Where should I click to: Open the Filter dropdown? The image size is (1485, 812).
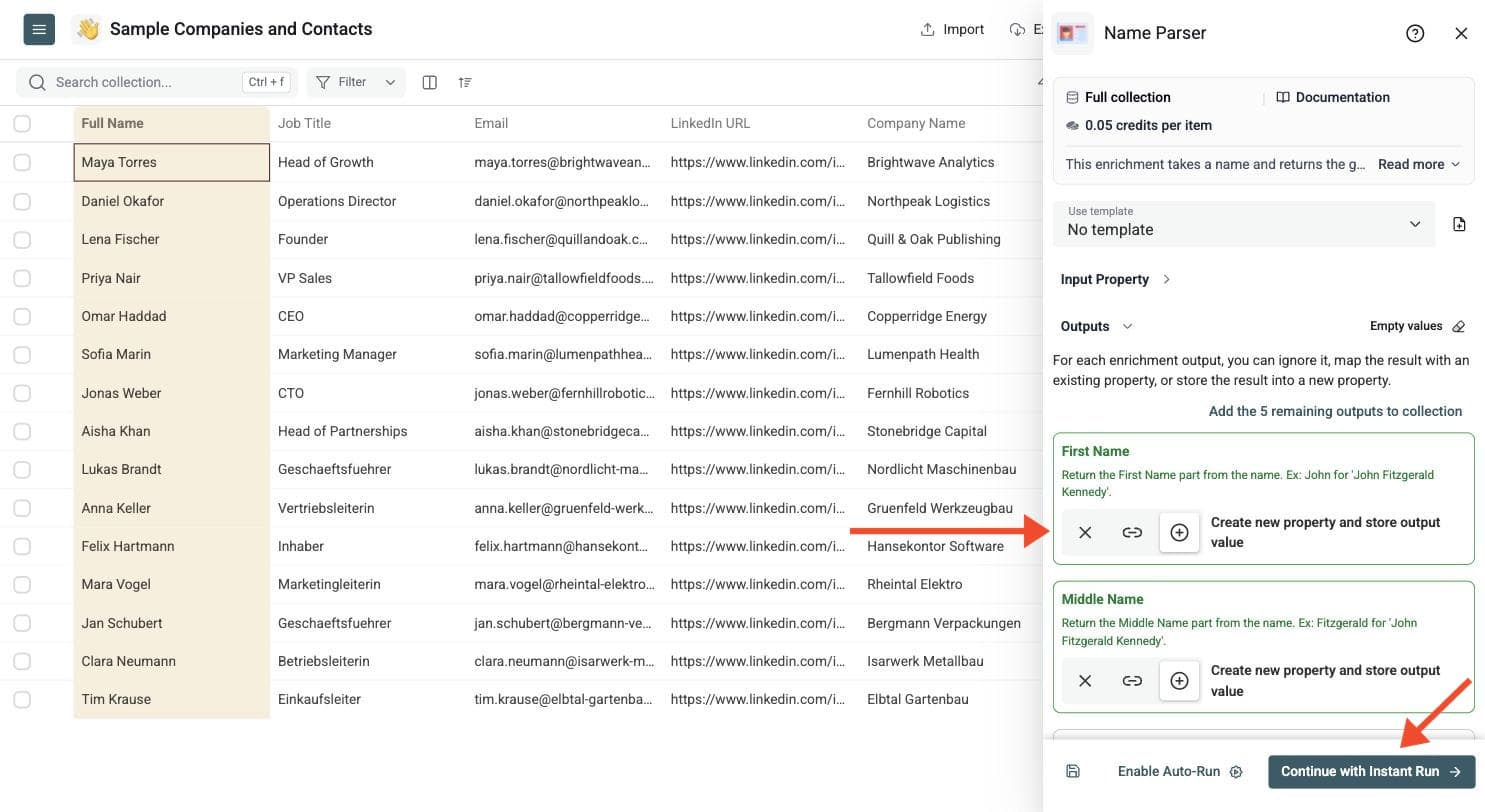tap(356, 82)
